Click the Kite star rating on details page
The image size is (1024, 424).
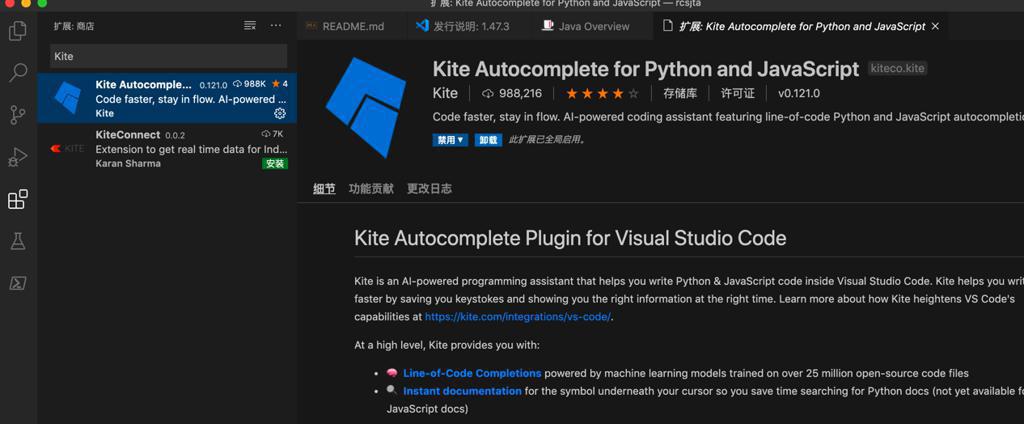tap(602, 93)
